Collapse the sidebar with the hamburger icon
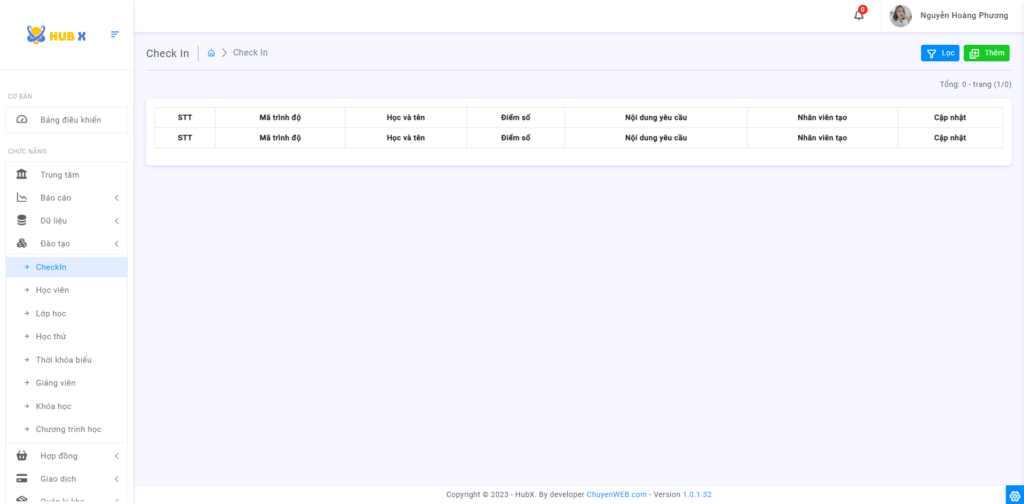 click(x=115, y=34)
